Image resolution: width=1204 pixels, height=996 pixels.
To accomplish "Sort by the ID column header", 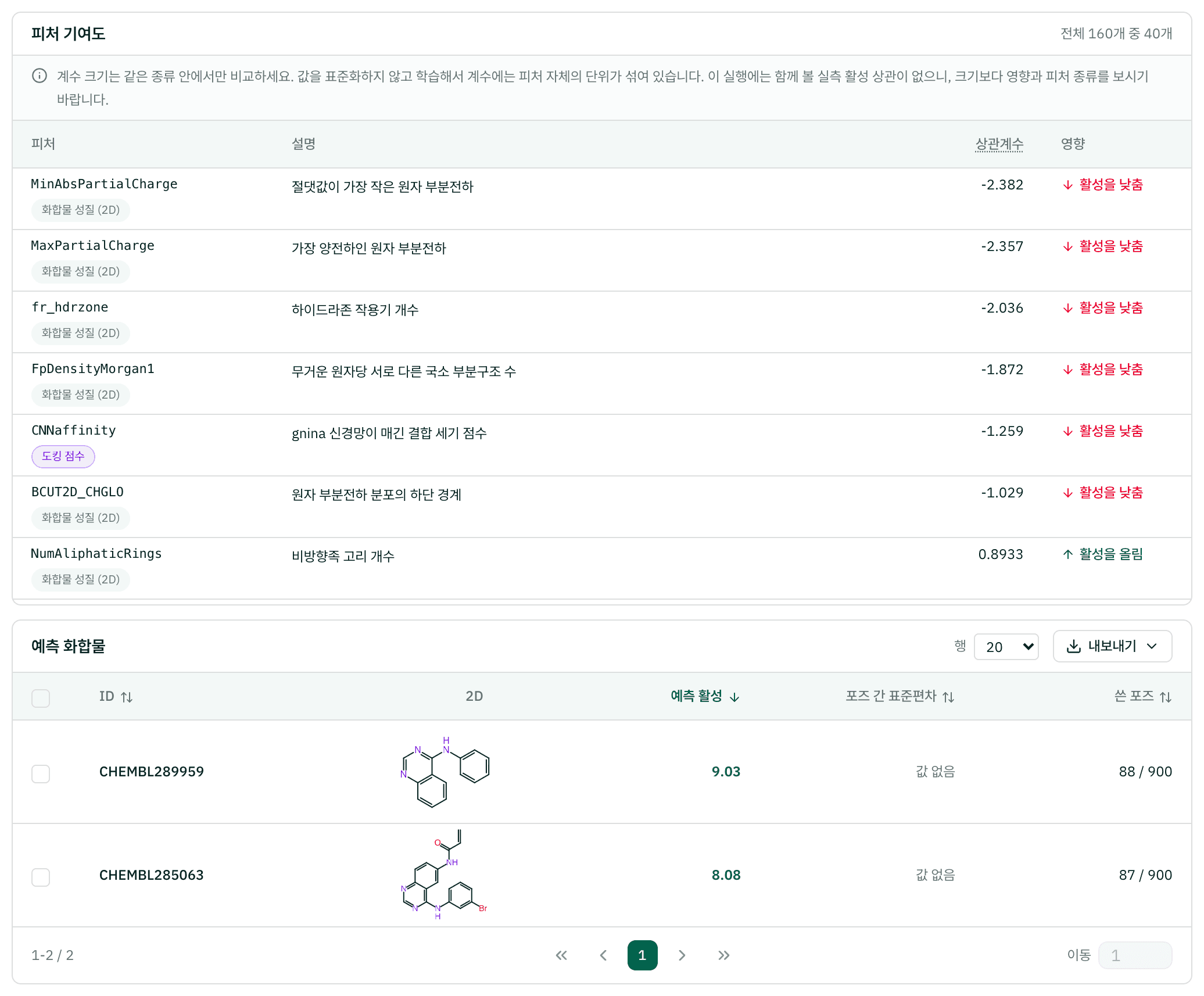I will pyautogui.click(x=116, y=696).
